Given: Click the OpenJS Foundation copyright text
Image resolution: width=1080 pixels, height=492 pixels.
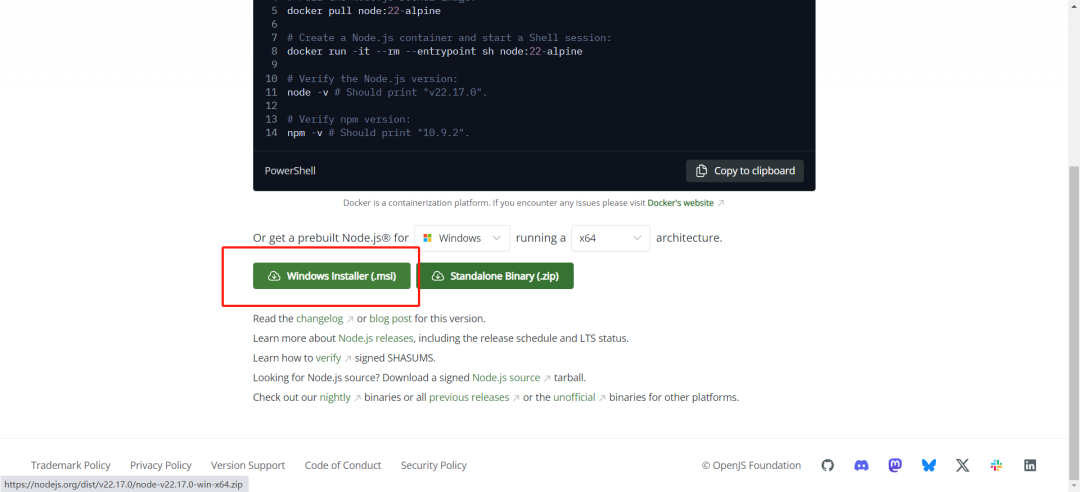Looking at the screenshot, I should (751, 465).
